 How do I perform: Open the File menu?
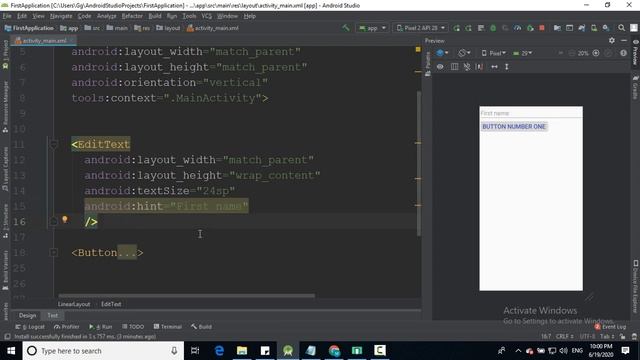7,16
